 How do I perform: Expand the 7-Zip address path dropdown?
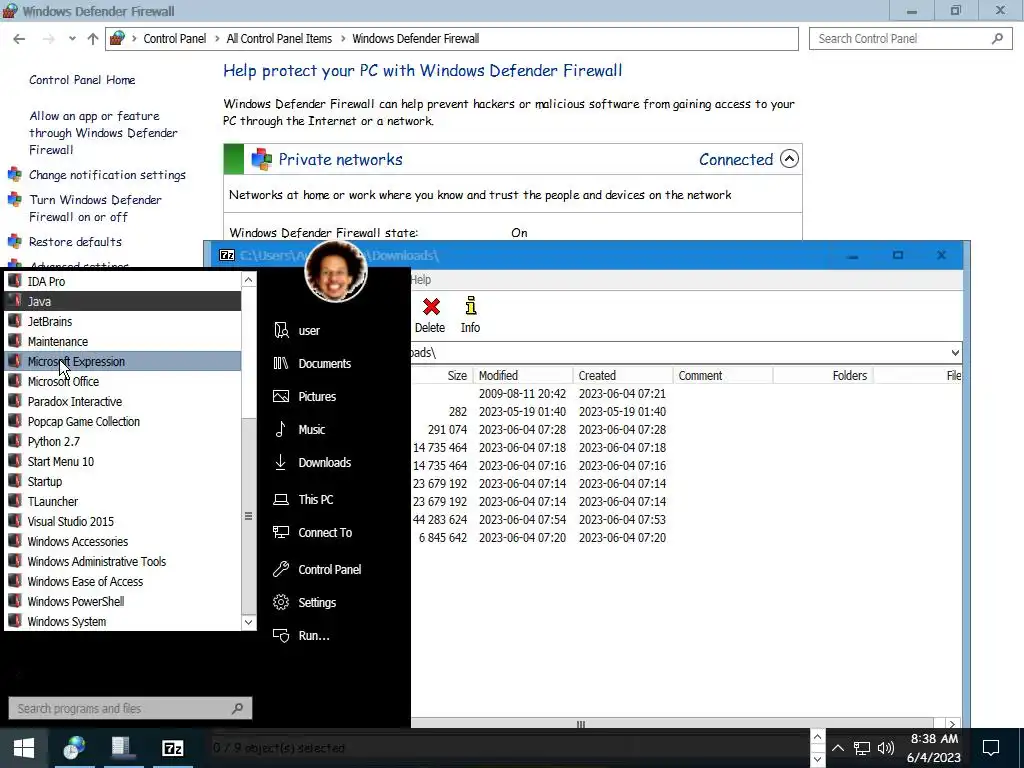pyautogui.click(x=955, y=353)
